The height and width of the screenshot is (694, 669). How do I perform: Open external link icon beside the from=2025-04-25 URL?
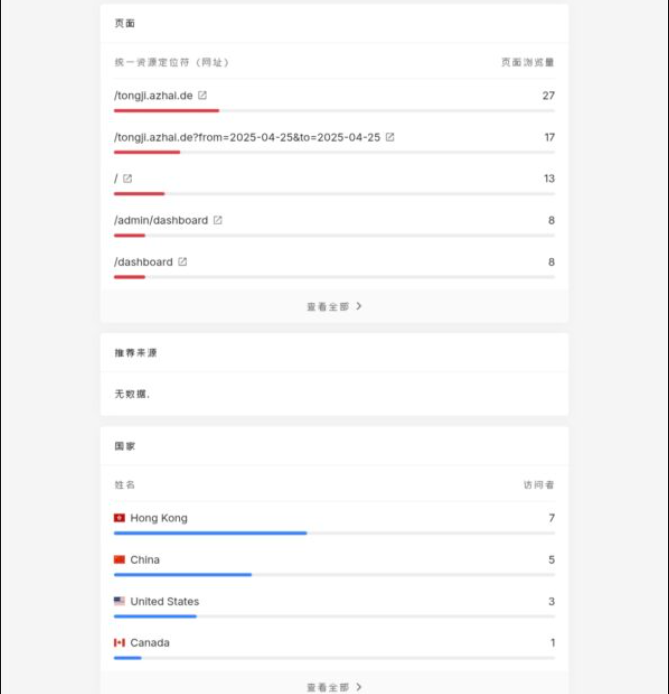[390, 137]
